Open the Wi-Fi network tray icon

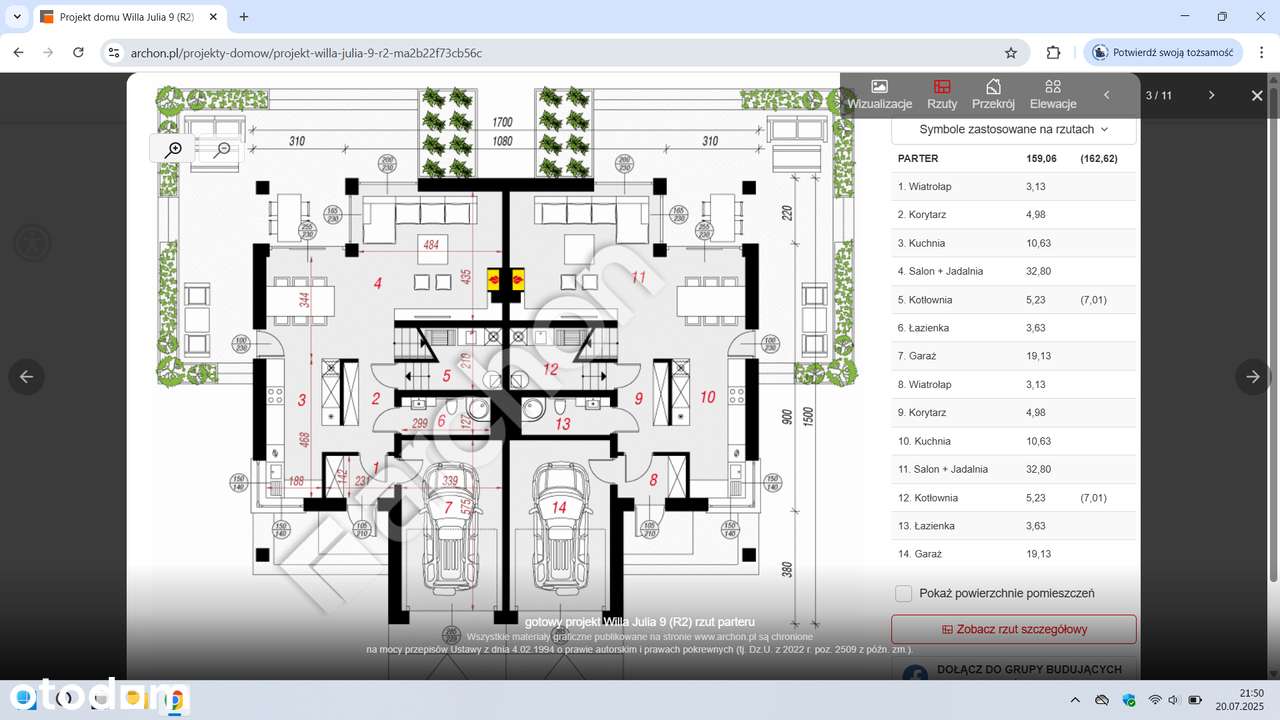1155,700
